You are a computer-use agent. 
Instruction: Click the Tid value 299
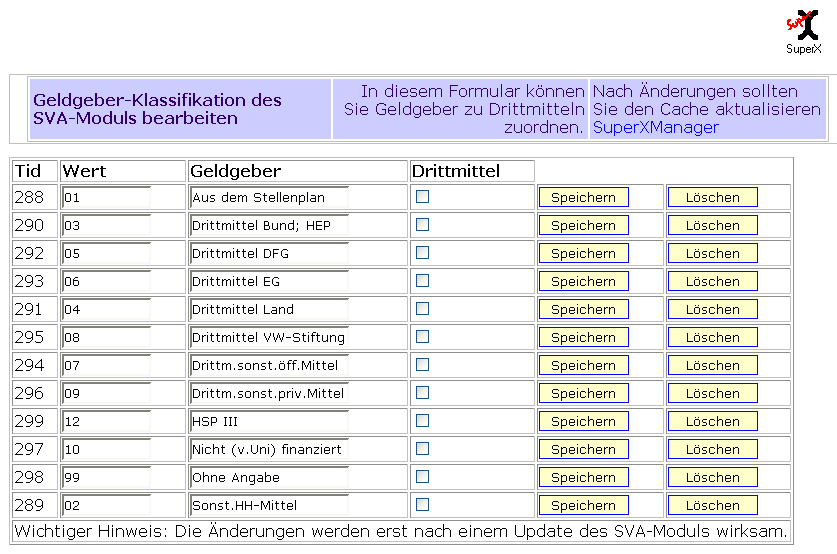[x=29, y=422]
